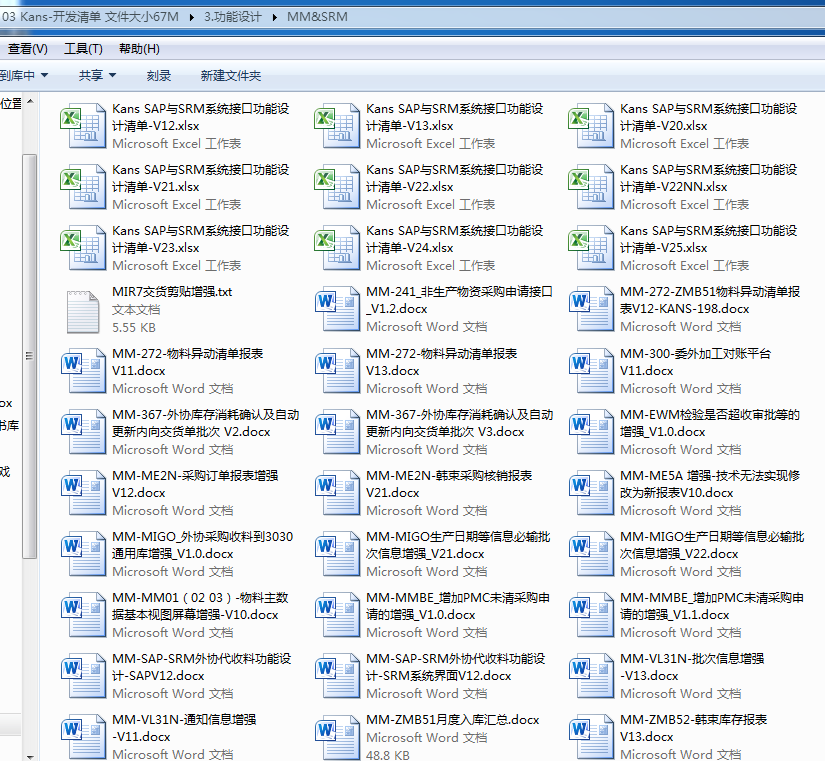Select file name MM-VL31N-批次信息增强 -V13.docx

(692, 667)
